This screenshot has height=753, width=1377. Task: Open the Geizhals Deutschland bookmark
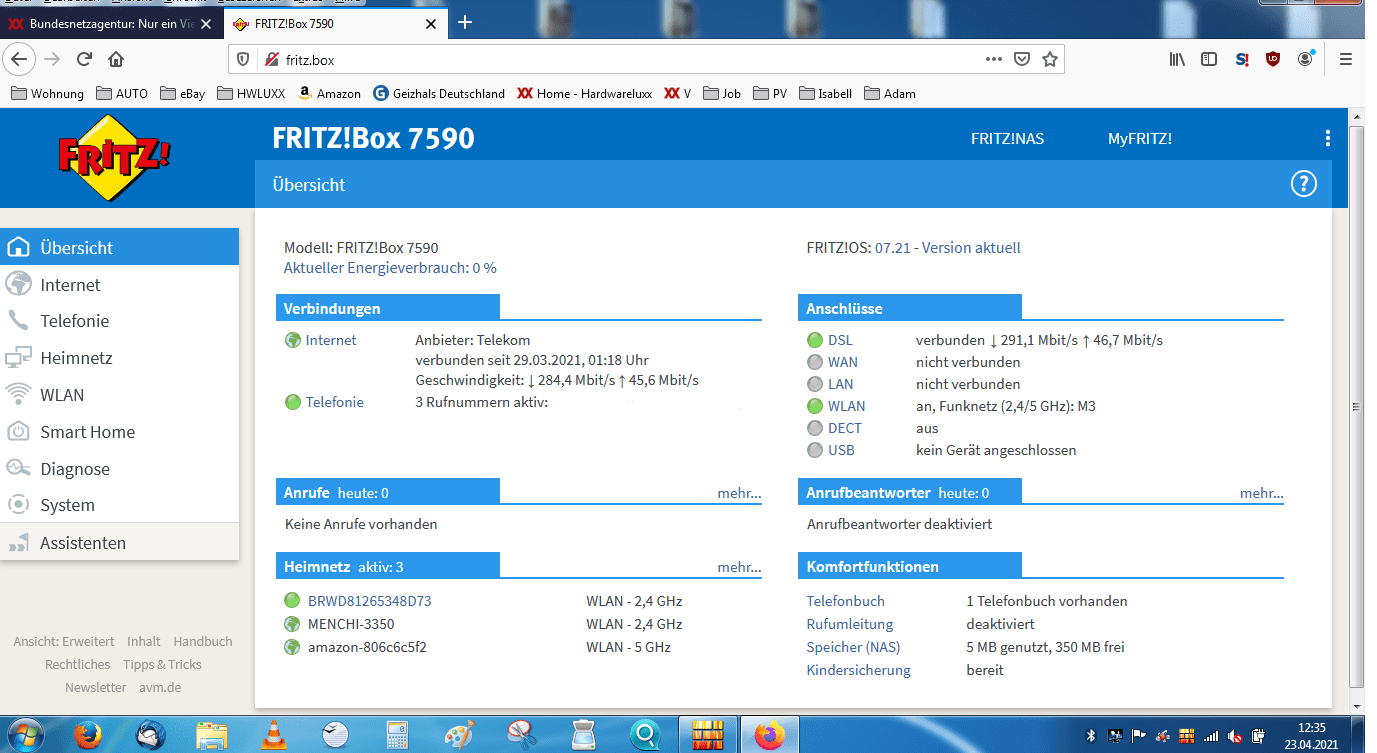[x=438, y=93]
